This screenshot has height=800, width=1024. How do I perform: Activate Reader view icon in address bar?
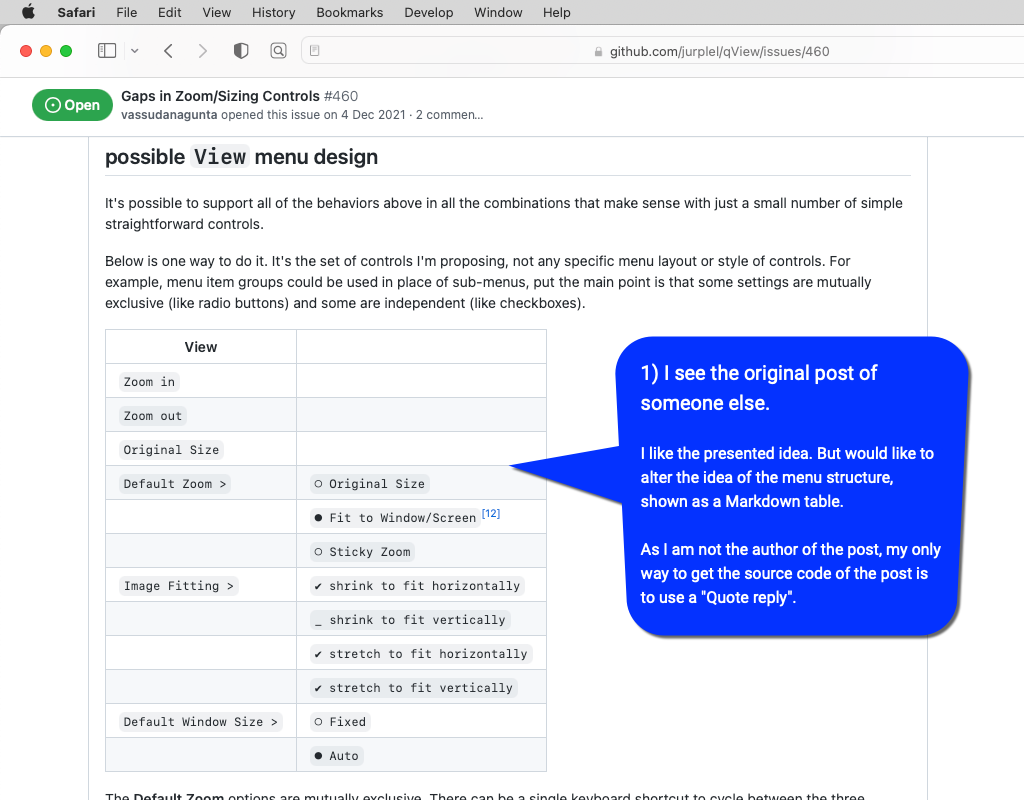click(x=314, y=50)
